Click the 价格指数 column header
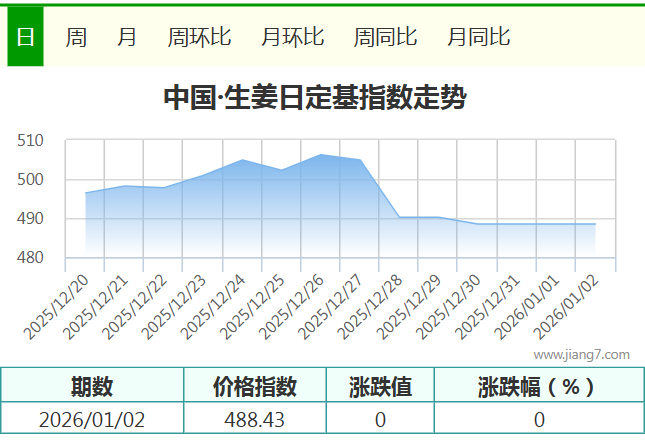 [x=255, y=386]
